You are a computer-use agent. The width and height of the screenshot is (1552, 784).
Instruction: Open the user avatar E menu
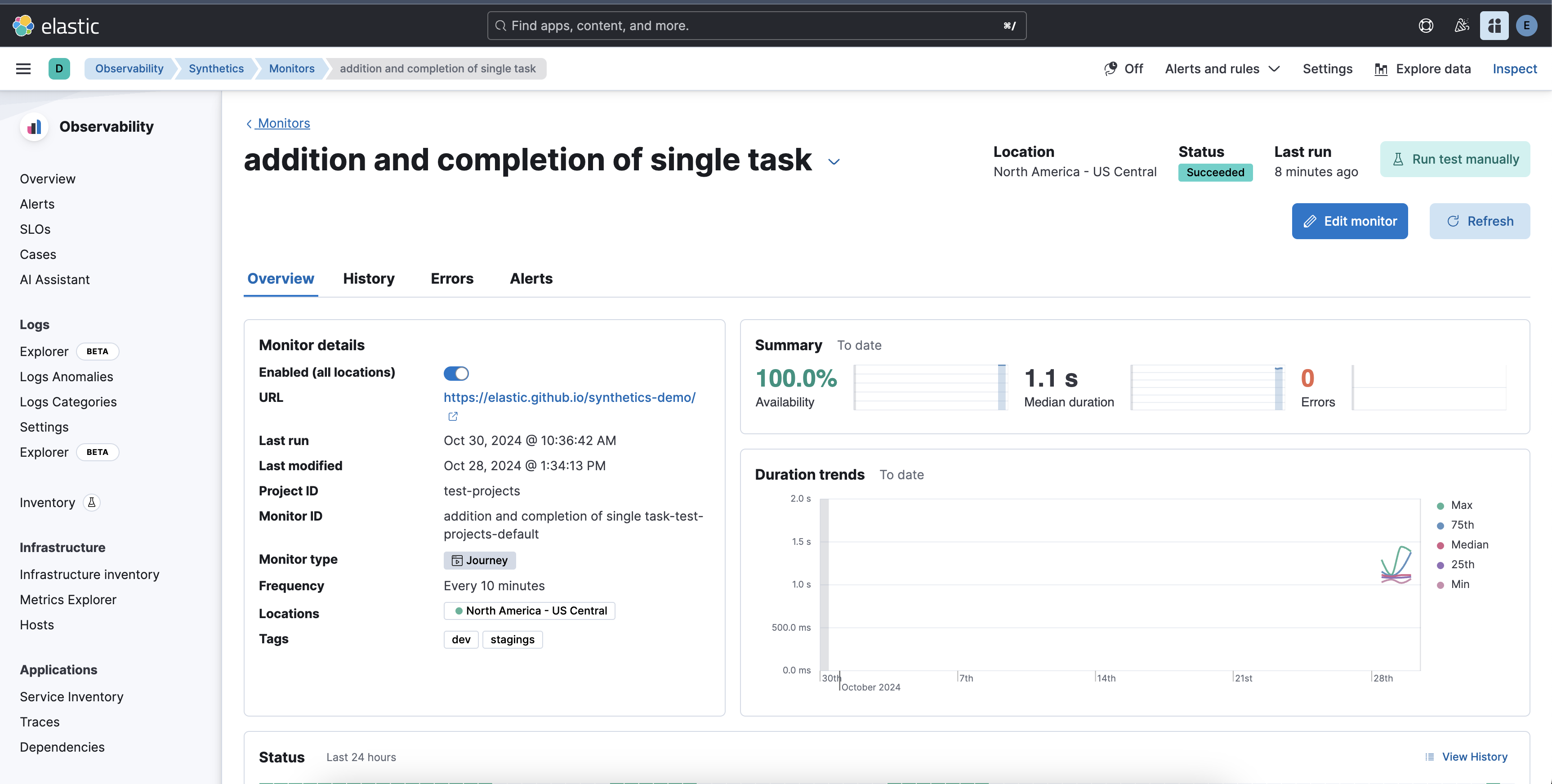pyautogui.click(x=1526, y=25)
